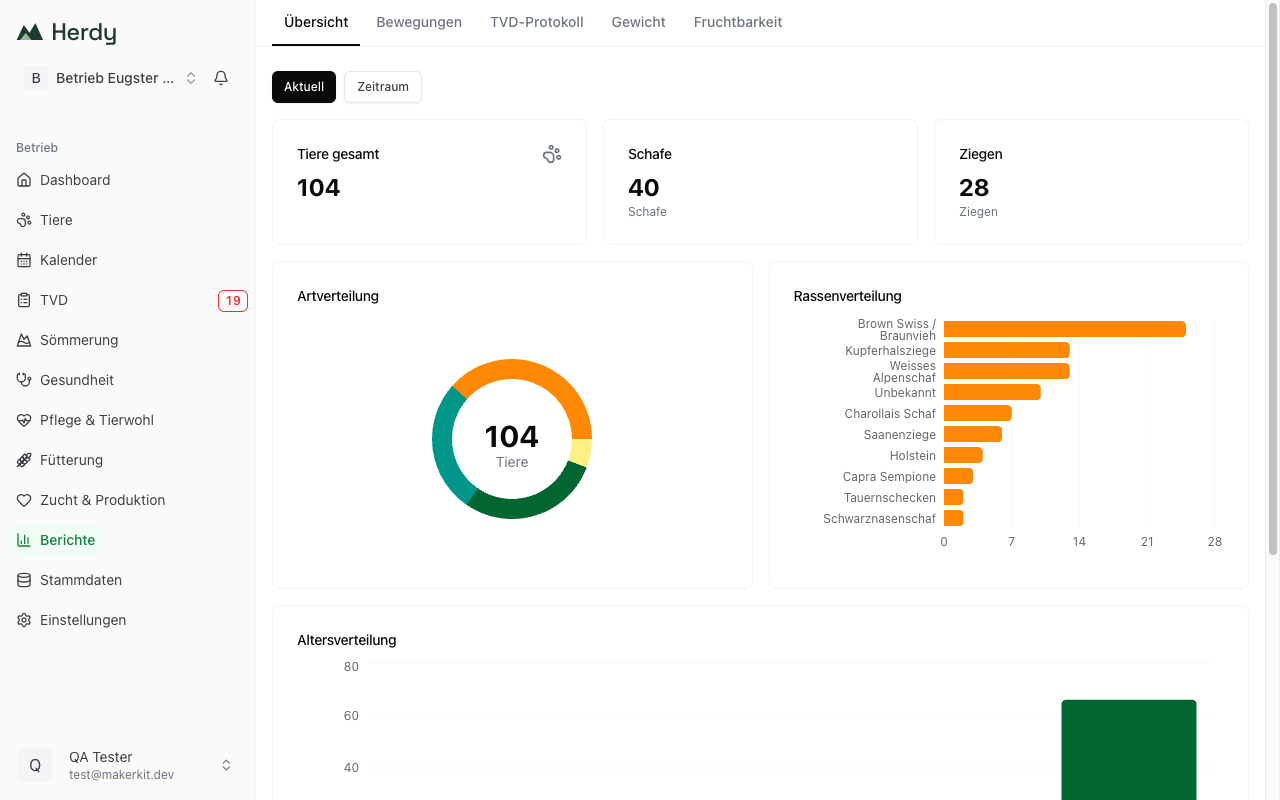Click the Einstellungen gear icon

(24, 620)
